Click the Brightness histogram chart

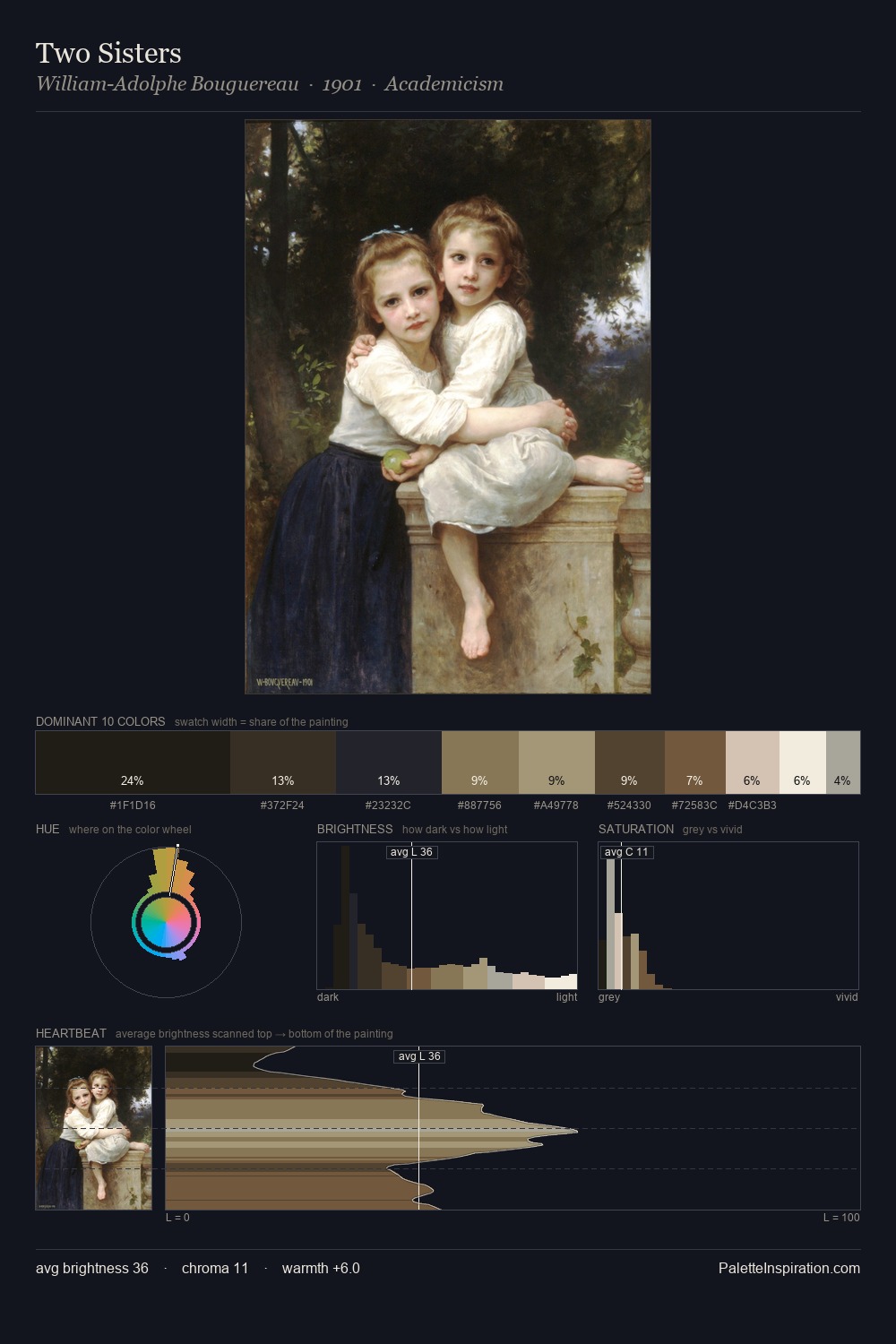tap(447, 916)
